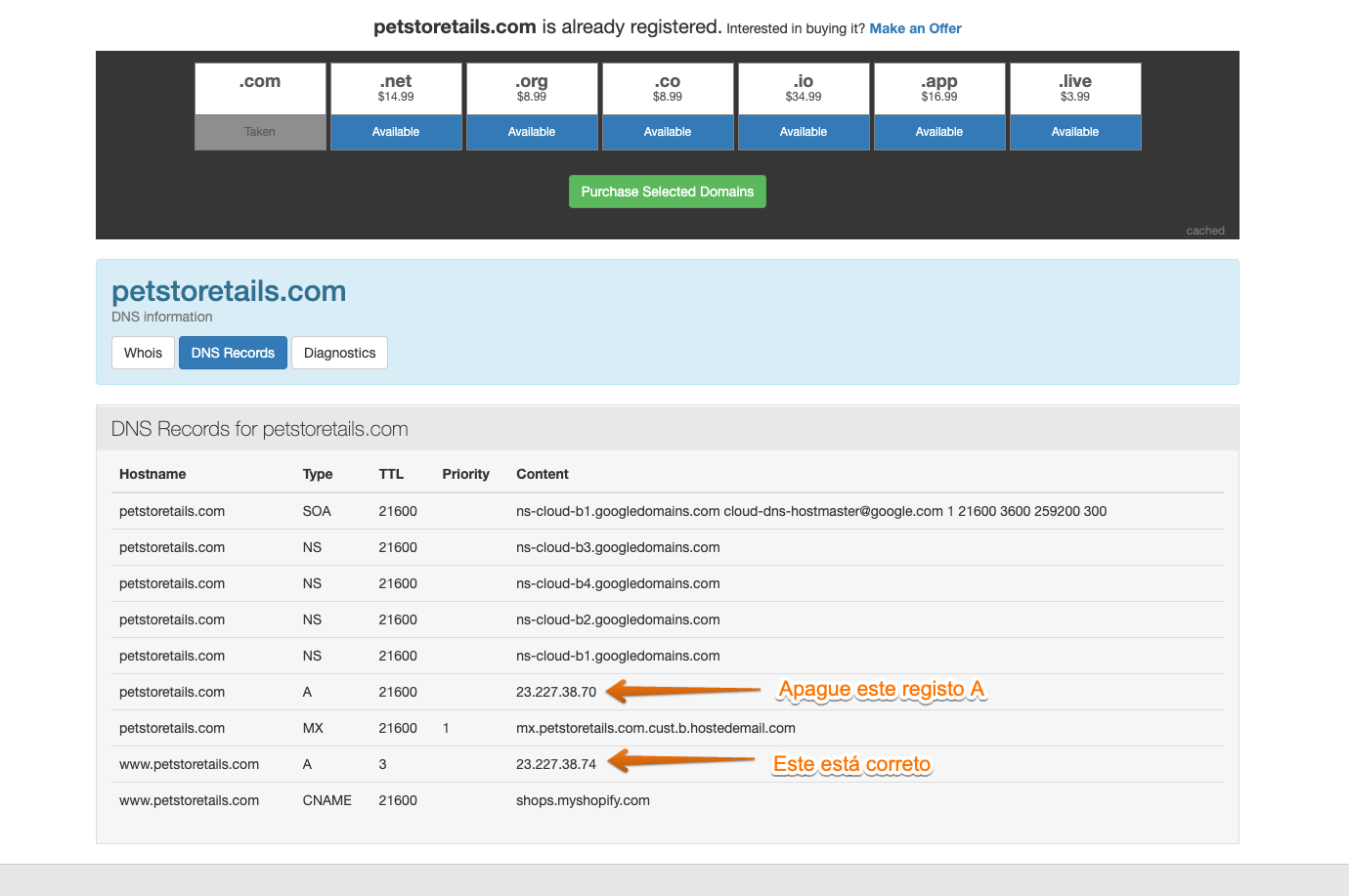The image size is (1349, 896).
Task: Click the DNS Records for petstoretails.com title
Action: [x=259, y=429]
